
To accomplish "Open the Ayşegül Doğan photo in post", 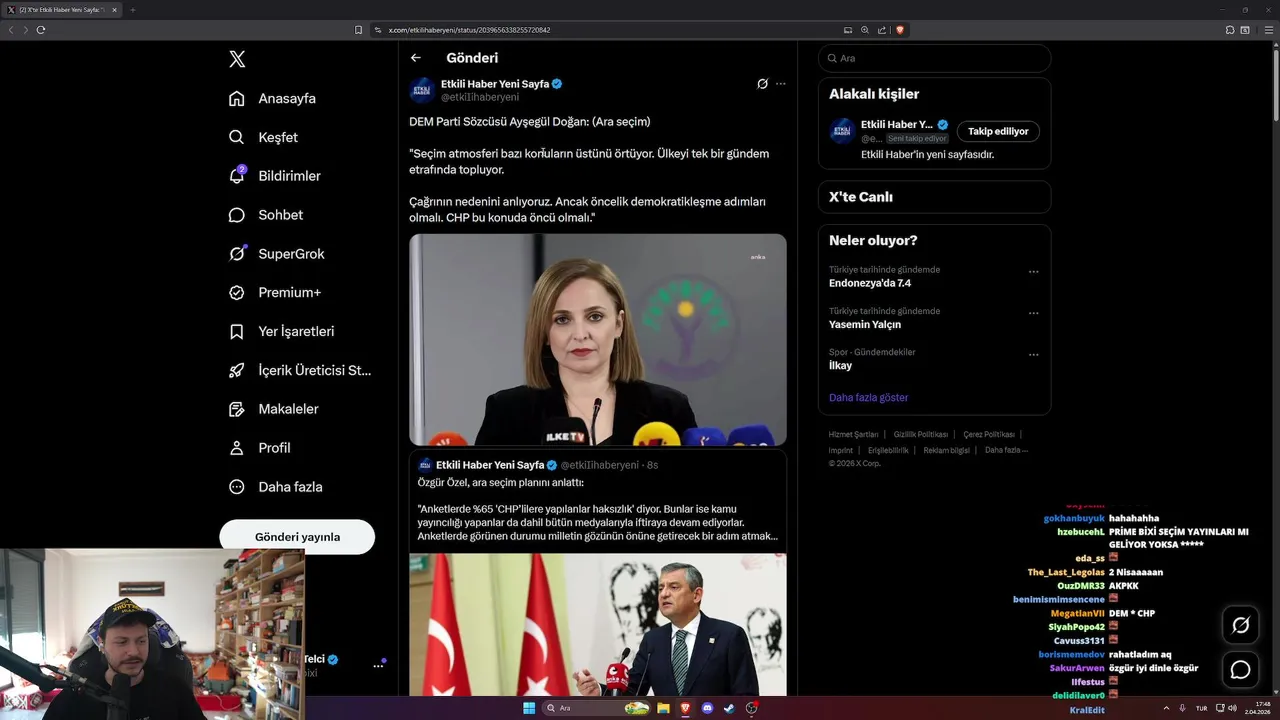I will 598,340.
